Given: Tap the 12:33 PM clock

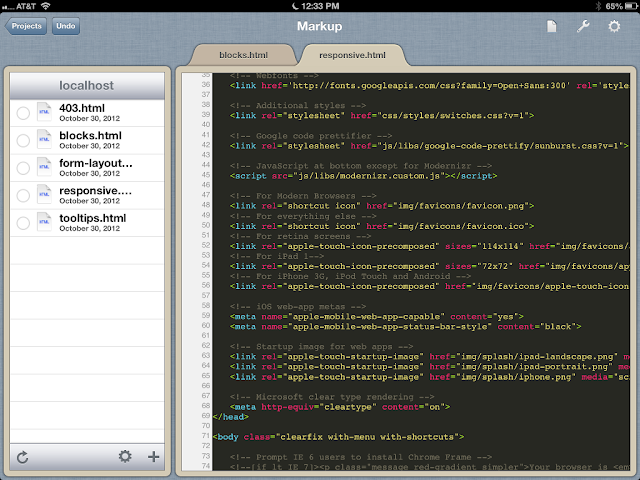Looking at the screenshot, I should tap(320, 6).
